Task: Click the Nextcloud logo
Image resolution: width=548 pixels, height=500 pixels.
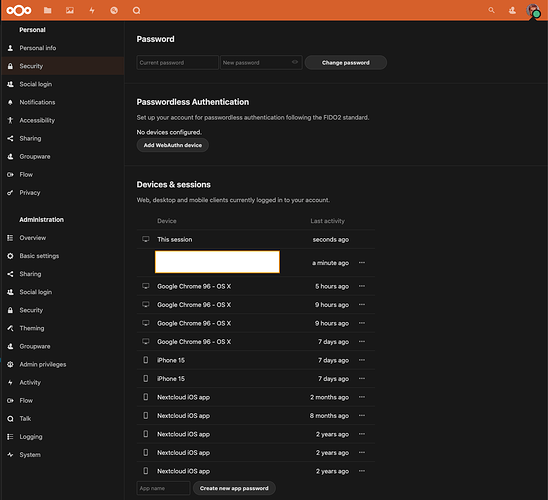Action: click(x=19, y=10)
